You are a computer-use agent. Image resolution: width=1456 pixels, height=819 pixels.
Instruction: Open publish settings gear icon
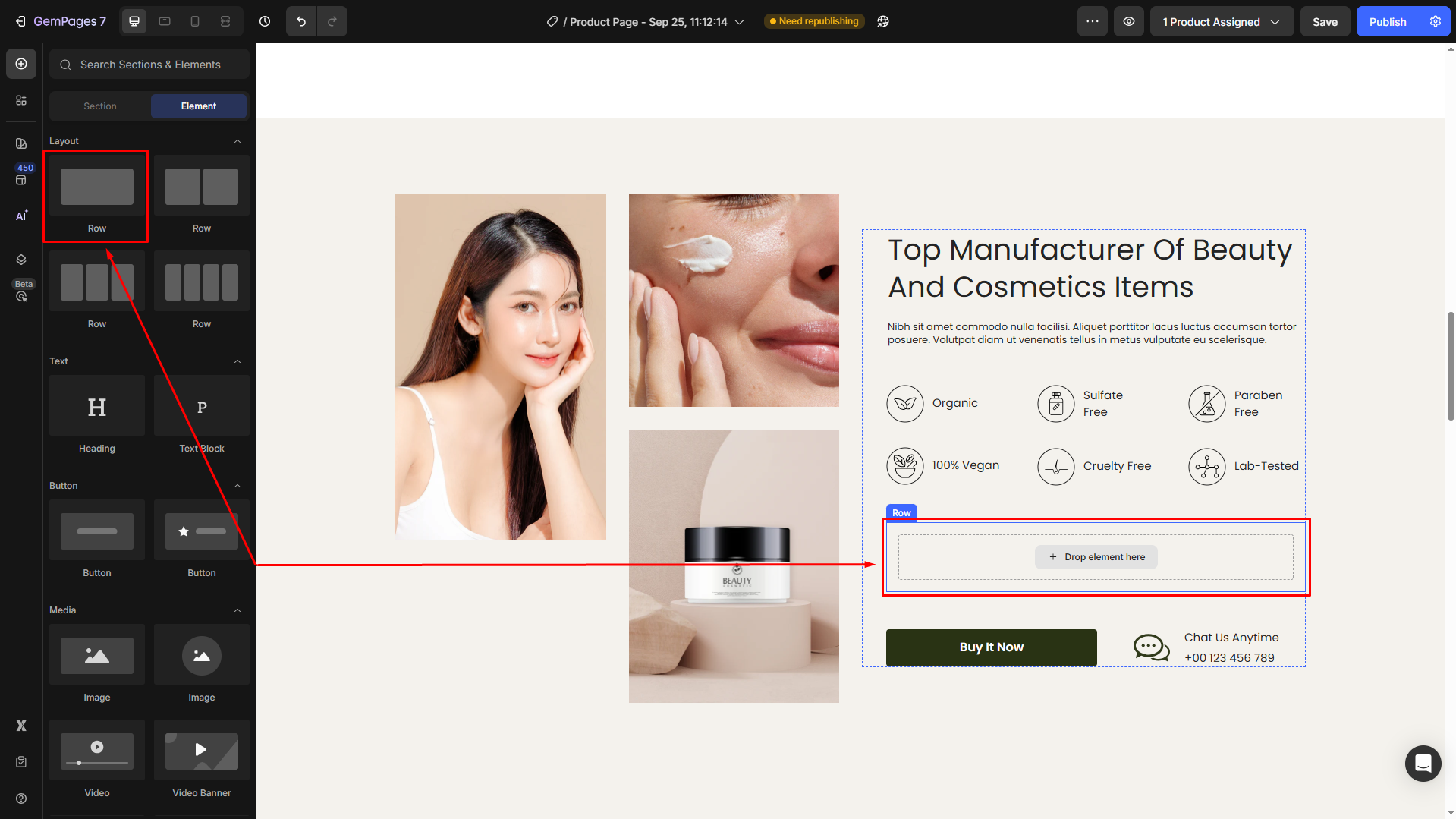tap(1436, 21)
